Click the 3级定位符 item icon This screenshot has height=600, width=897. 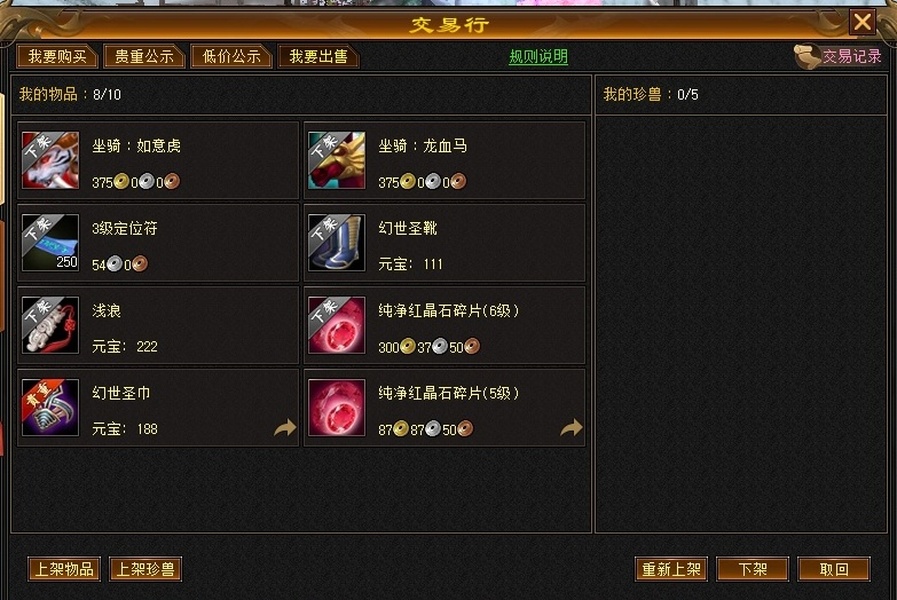tap(50, 243)
